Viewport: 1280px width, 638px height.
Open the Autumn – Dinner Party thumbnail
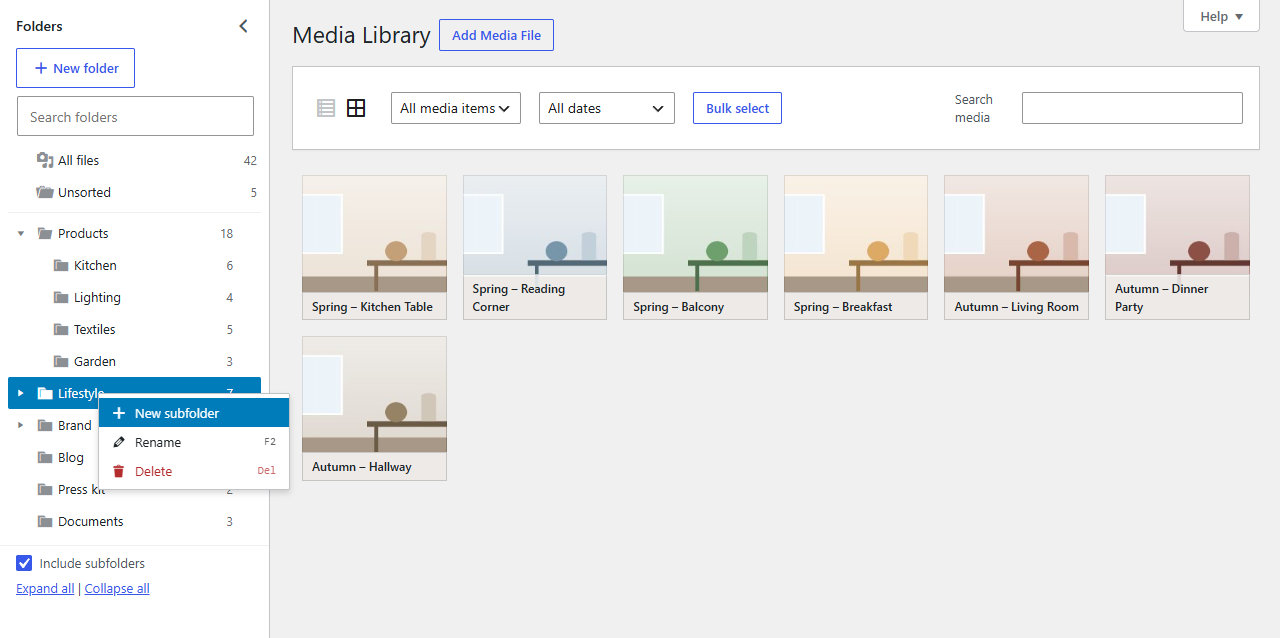pos(1177,247)
